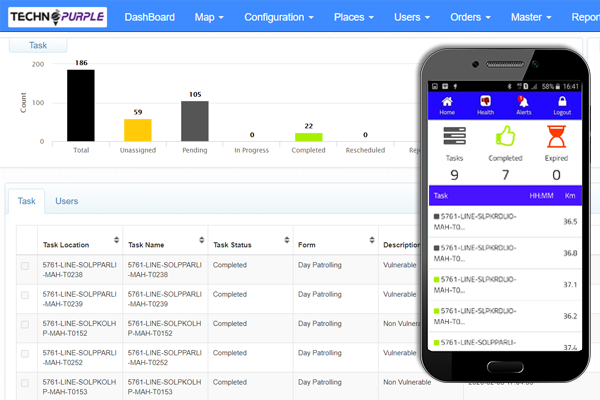Image resolution: width=600 pixels, height=400 pixels.
Task: Sort by Form column arrows
Action: 372,240
